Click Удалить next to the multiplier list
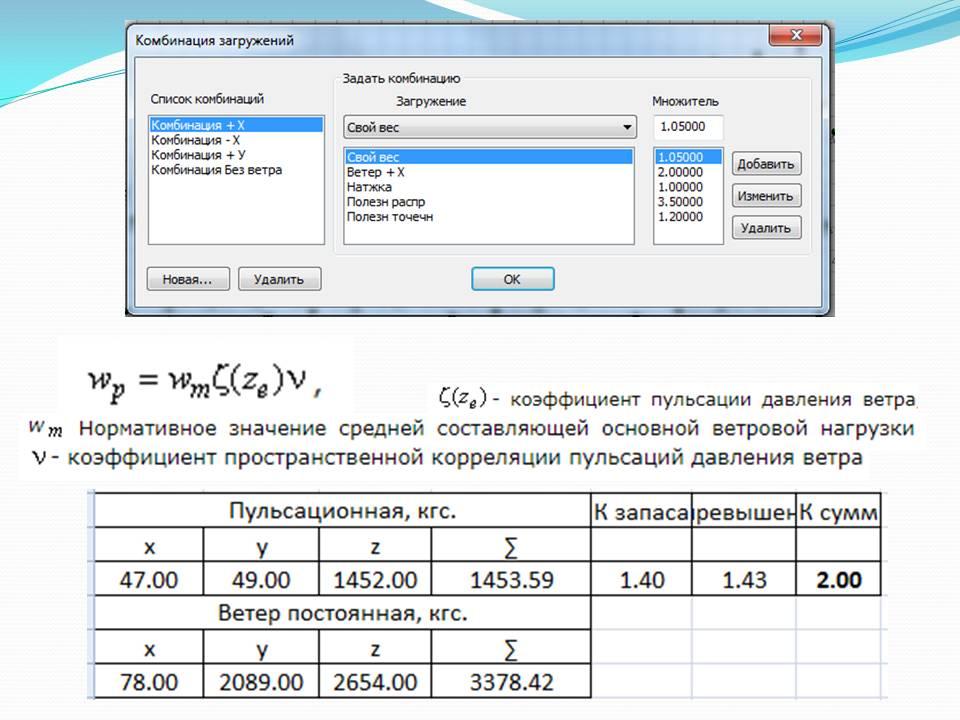 click(x=766, y=228)
